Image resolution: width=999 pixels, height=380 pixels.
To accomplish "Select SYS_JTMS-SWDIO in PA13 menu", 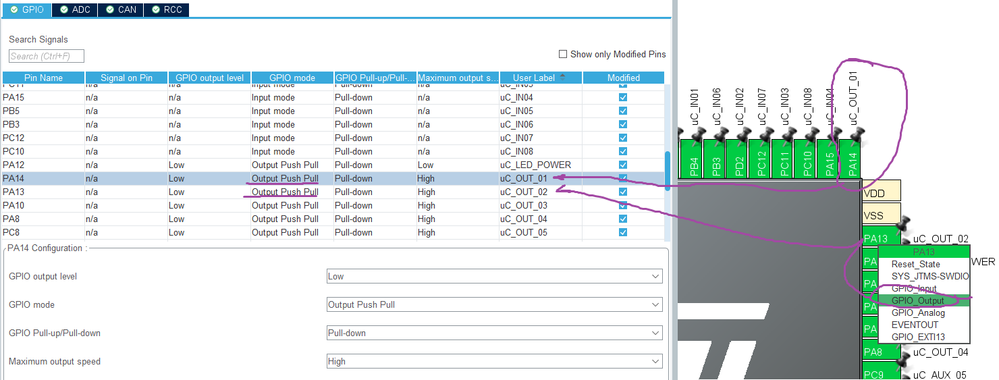I will click(x=924, y=276).
